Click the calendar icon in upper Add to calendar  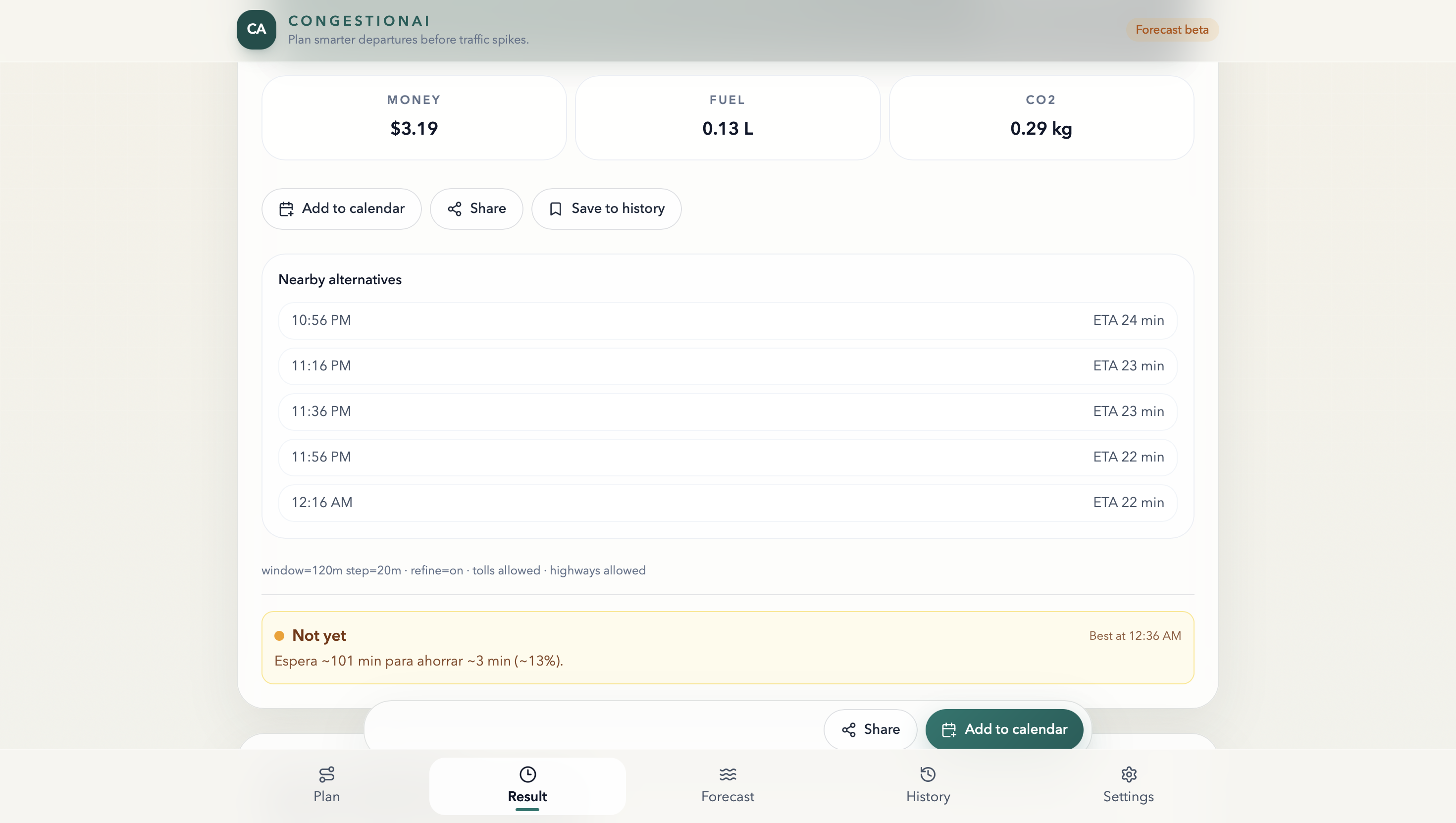click(286, 209)
